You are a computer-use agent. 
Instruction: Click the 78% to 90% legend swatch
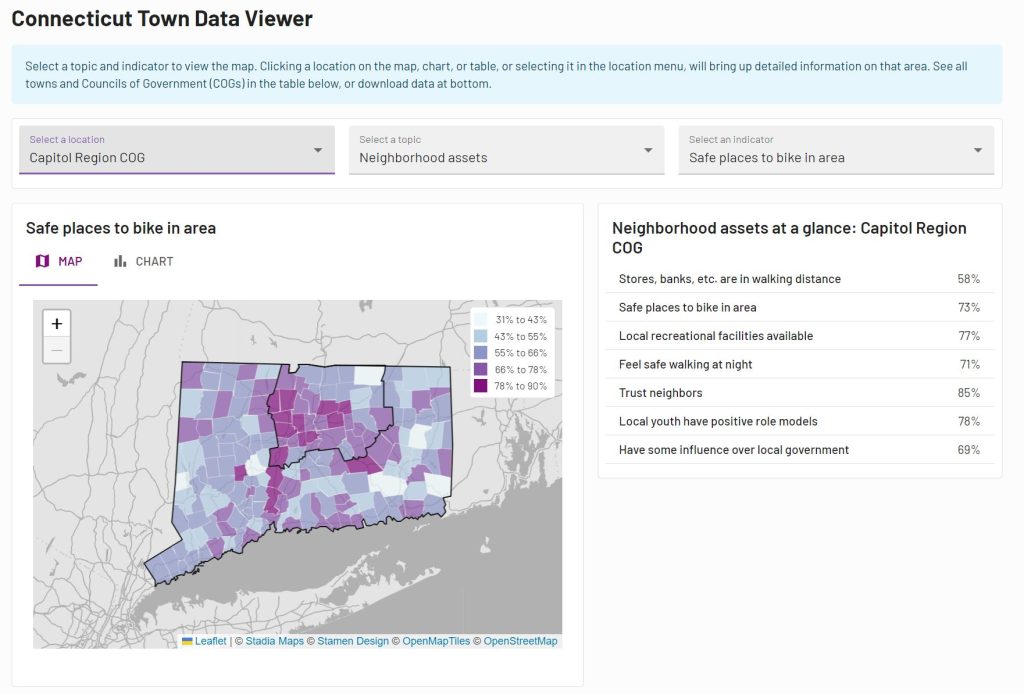(x=481, y=386)
